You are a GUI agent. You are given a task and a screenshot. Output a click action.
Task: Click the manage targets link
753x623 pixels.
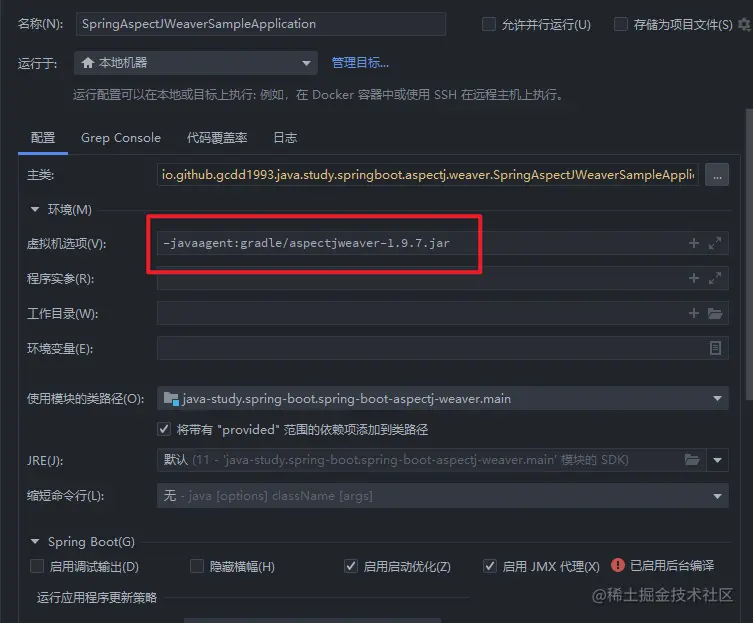(x=360, y=63)
